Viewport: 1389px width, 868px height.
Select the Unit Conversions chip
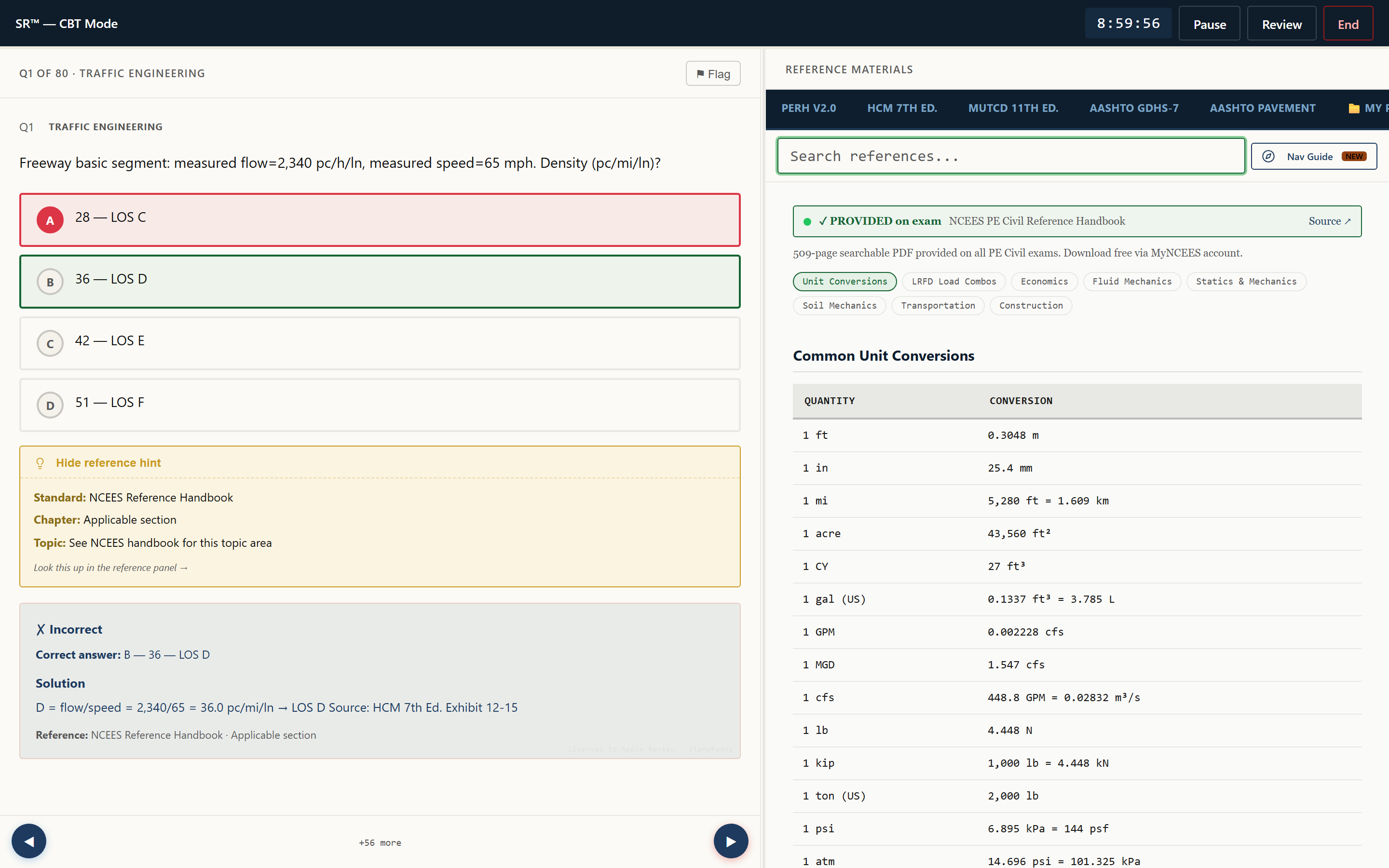pyautogui.click(x=844, y=281)
